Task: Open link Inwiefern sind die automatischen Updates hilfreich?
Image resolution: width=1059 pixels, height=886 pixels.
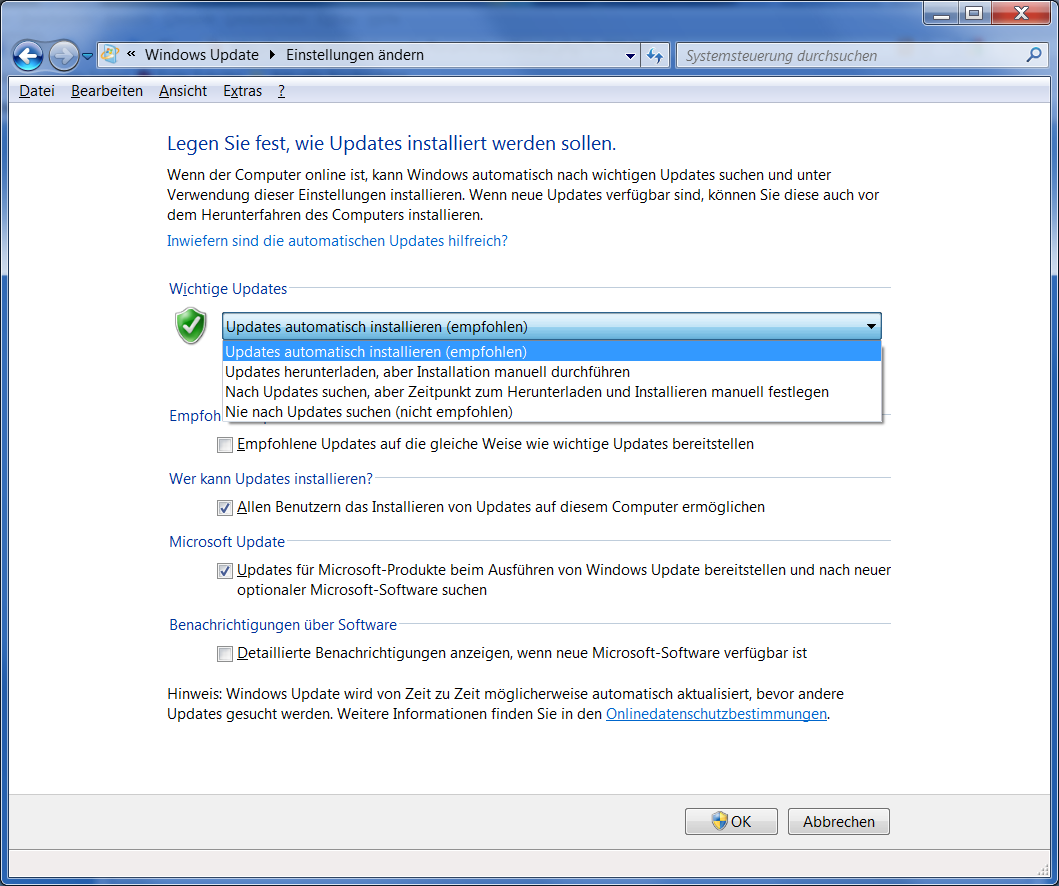Action: tap(337, 241)
